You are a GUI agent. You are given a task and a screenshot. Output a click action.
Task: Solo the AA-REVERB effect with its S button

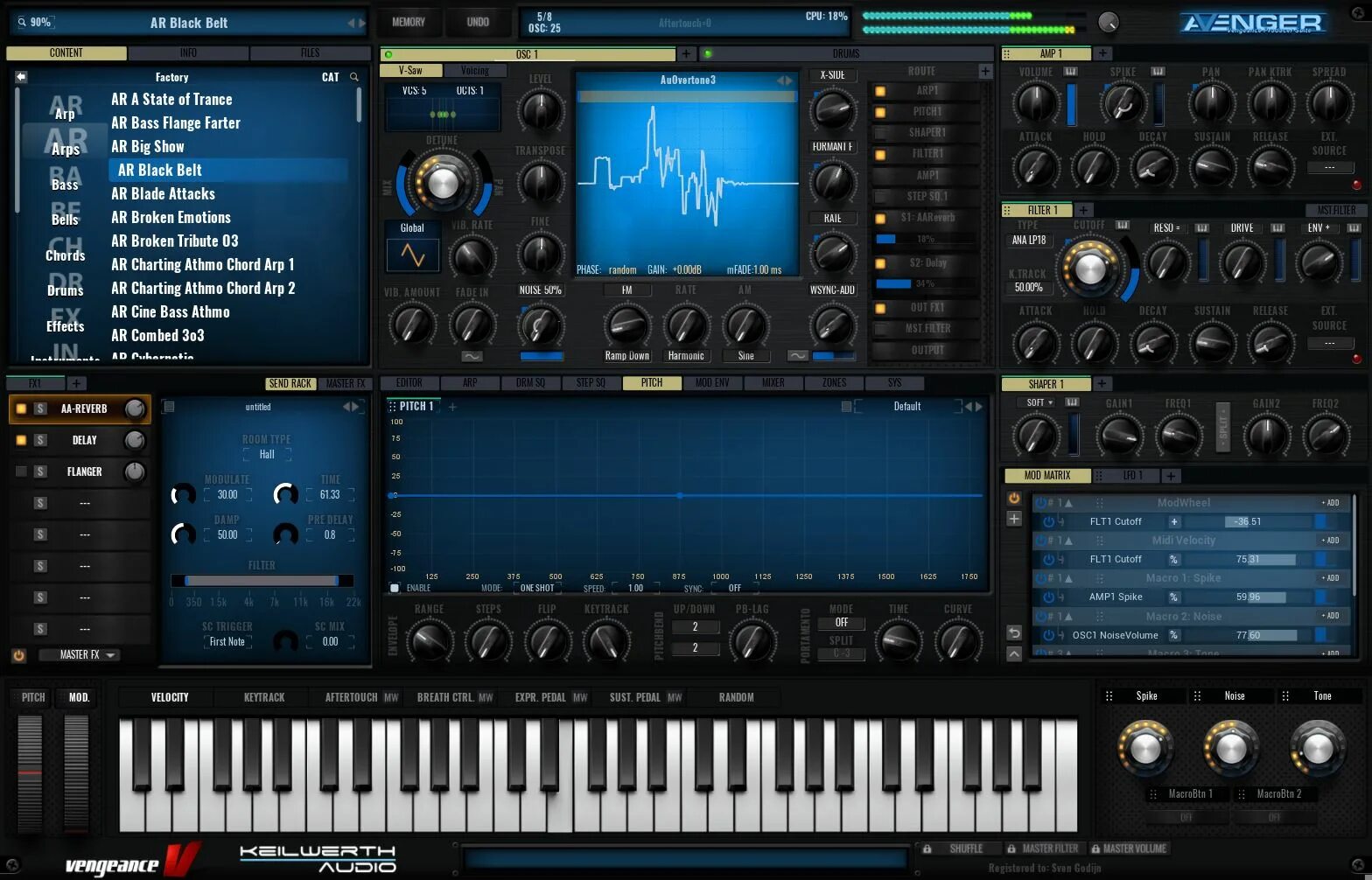pyautogui.click(x=40, y=409)
